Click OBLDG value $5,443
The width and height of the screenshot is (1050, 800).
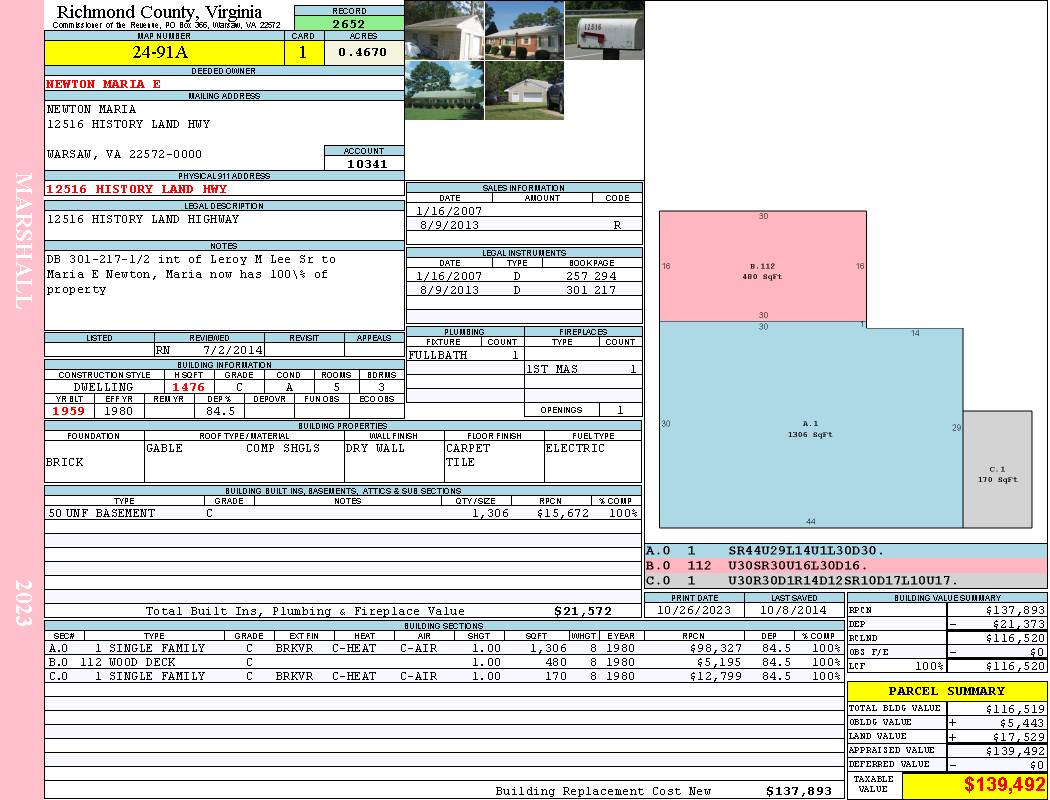pos(1022,723)
